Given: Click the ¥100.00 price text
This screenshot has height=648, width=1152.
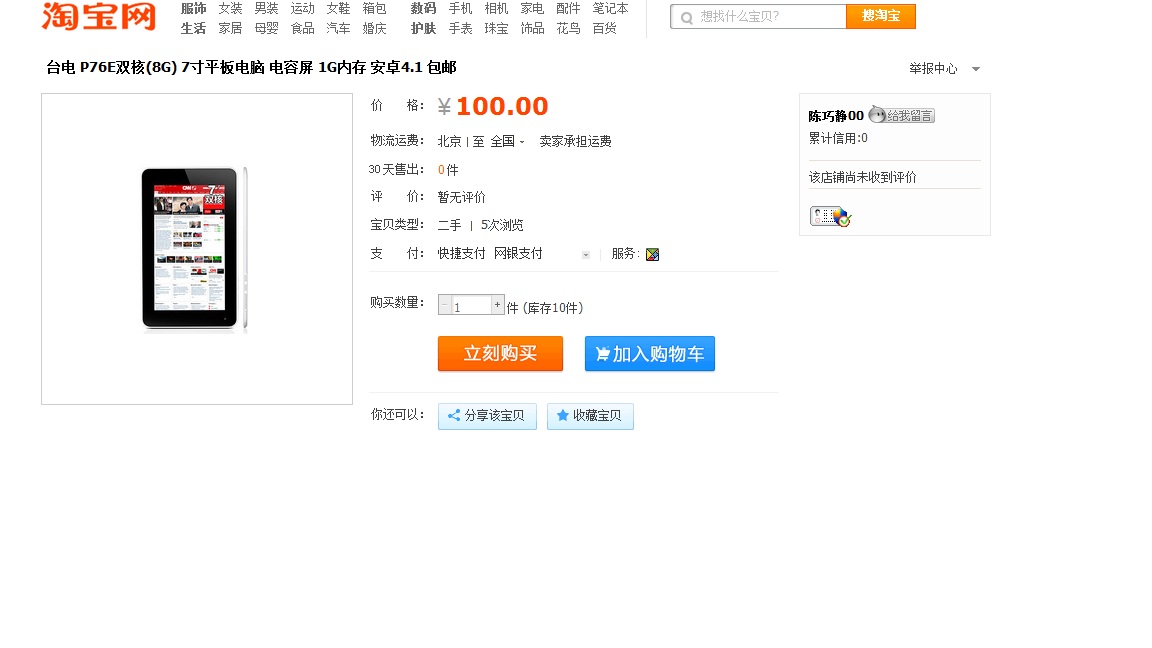Looking at the screenshot, I should pyautogui.click(x=493, y=107).
